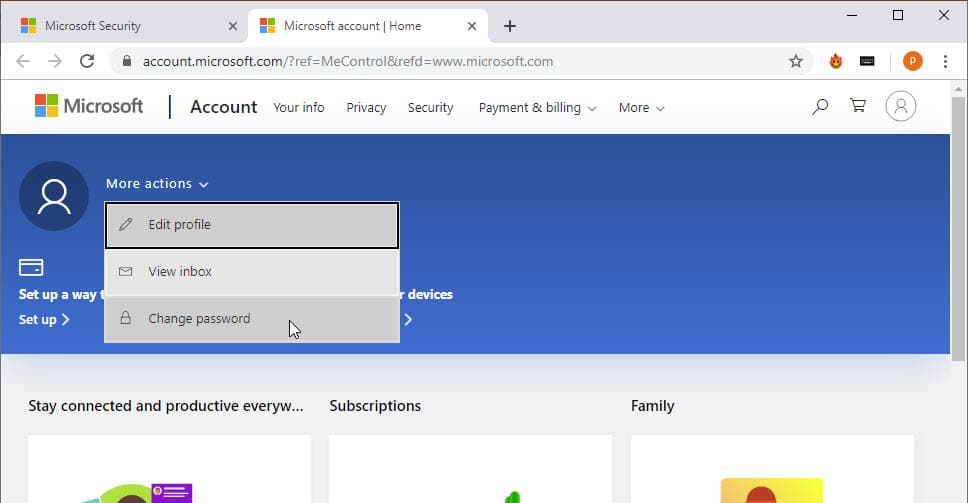
Task: Click the payment card icon above Set up
Action: pos(31,267)
